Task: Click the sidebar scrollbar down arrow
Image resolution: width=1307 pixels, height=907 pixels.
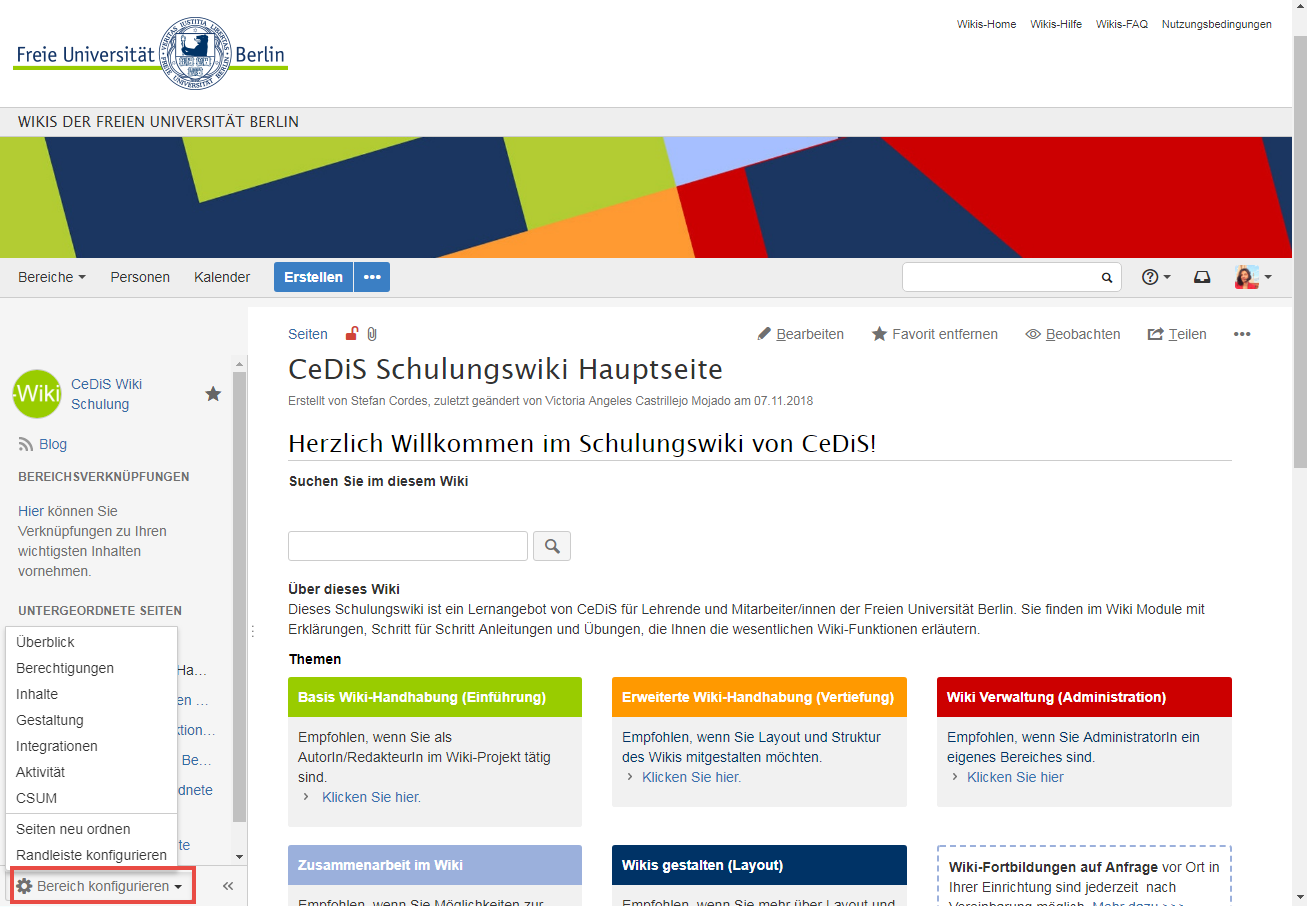Action: tap(239, 856)
